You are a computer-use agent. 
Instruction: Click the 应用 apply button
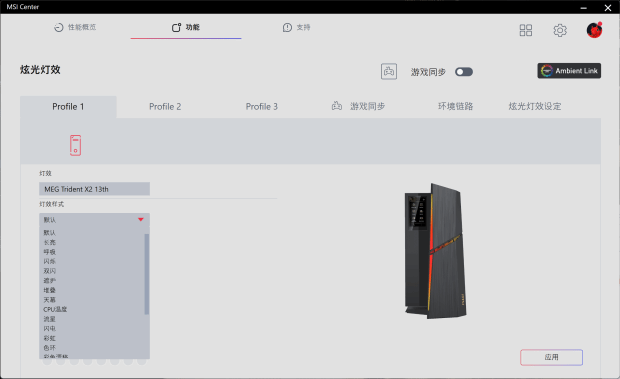pyautogui.click(x=551, y=357)
